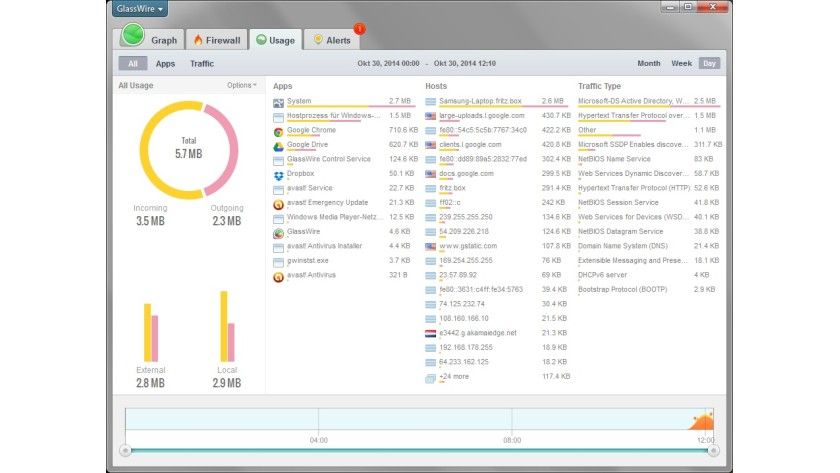
Task: Select NetBIOS Name Service traffic type
Action: (614, 159)
